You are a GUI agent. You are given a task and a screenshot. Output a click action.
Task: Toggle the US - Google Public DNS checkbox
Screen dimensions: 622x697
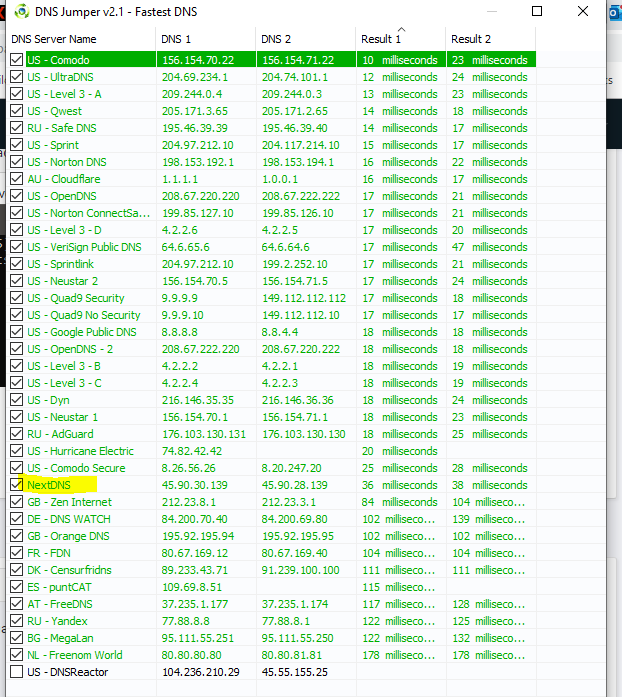(16, 332)
